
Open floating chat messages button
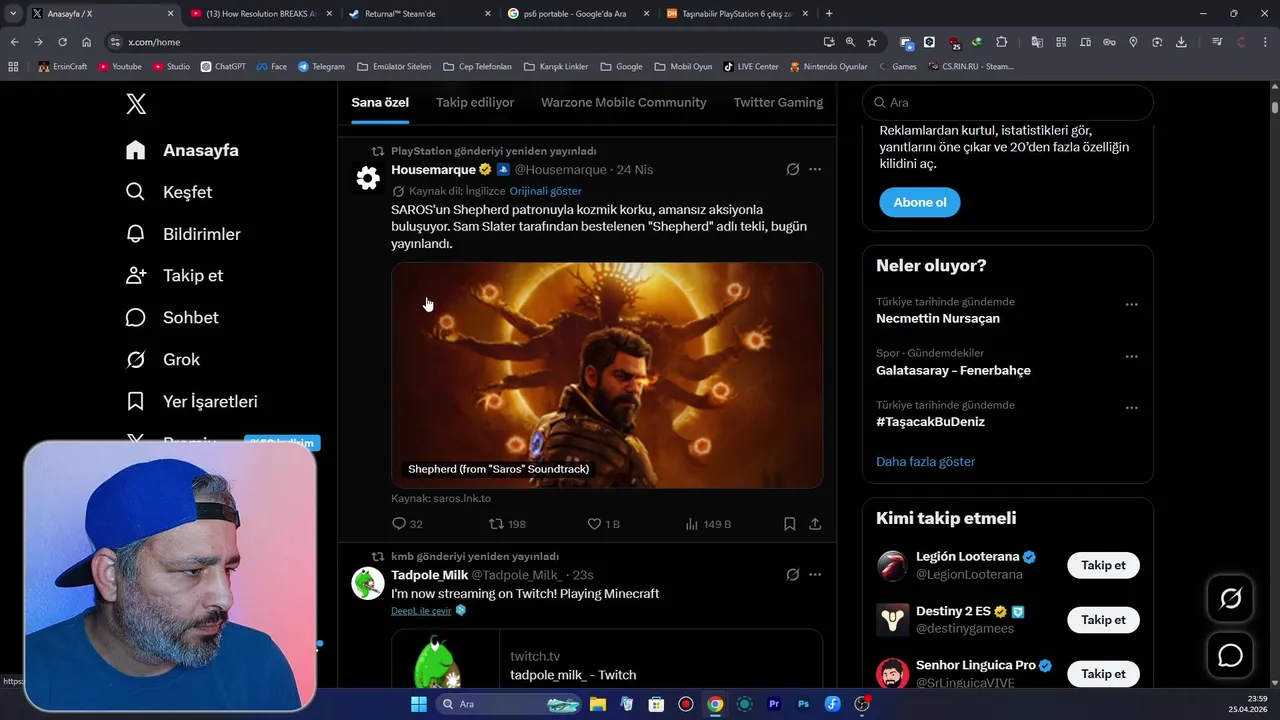click(x=1230, y=655)
